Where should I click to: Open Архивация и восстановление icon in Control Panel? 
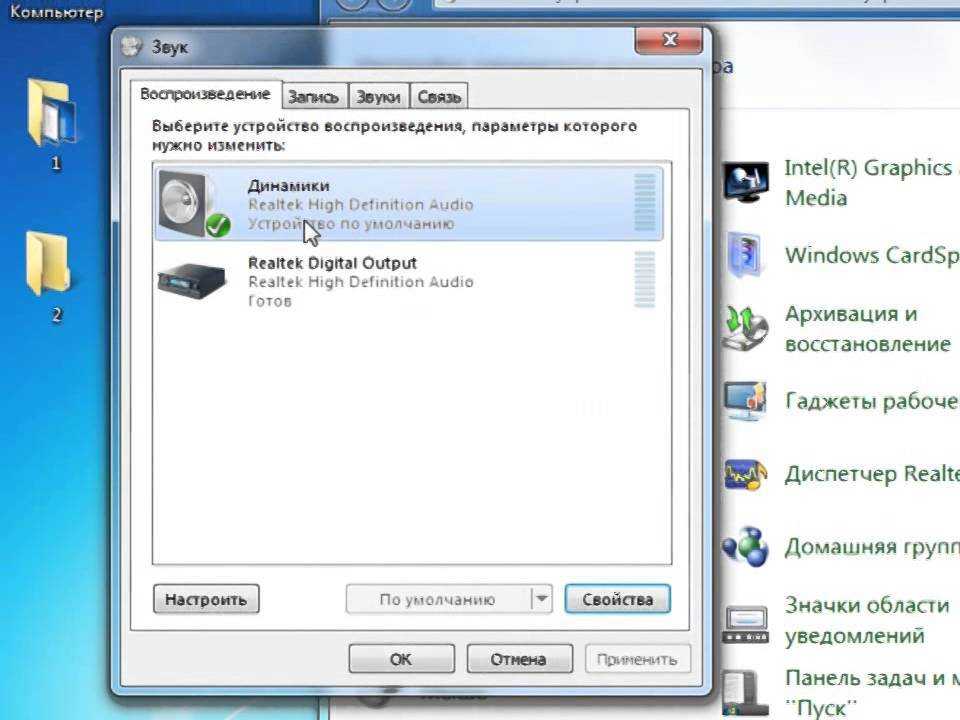click(745, 328)
